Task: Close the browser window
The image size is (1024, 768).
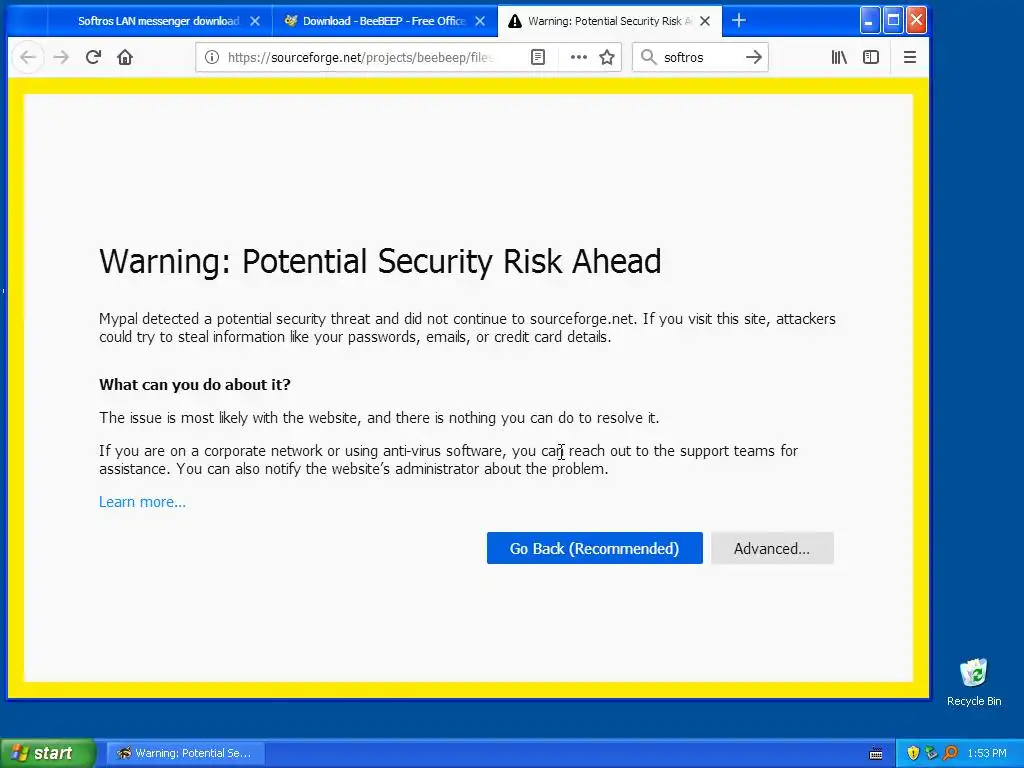Action: coord(916,20)
